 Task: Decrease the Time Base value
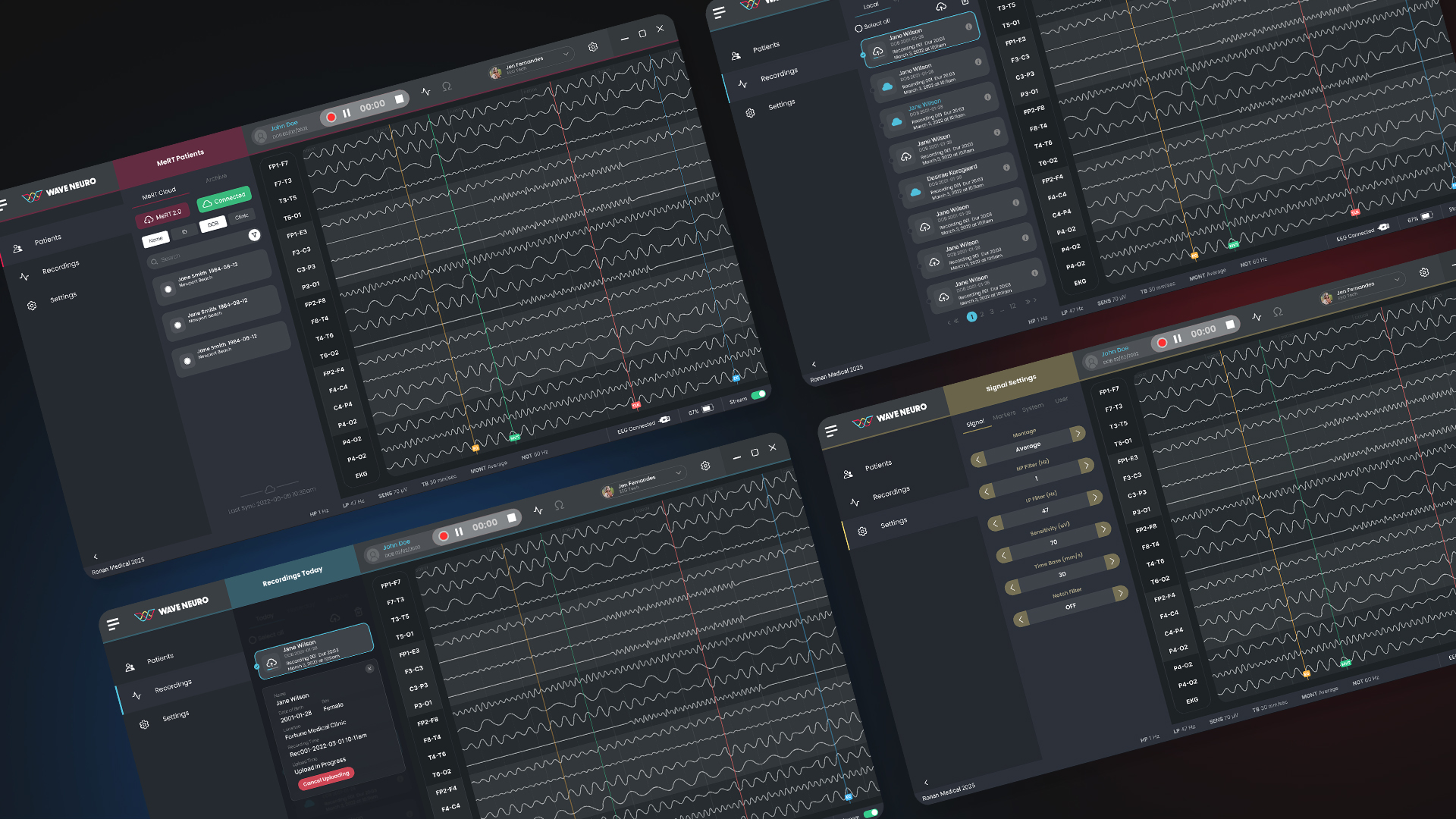click(x=1012, y=588)
